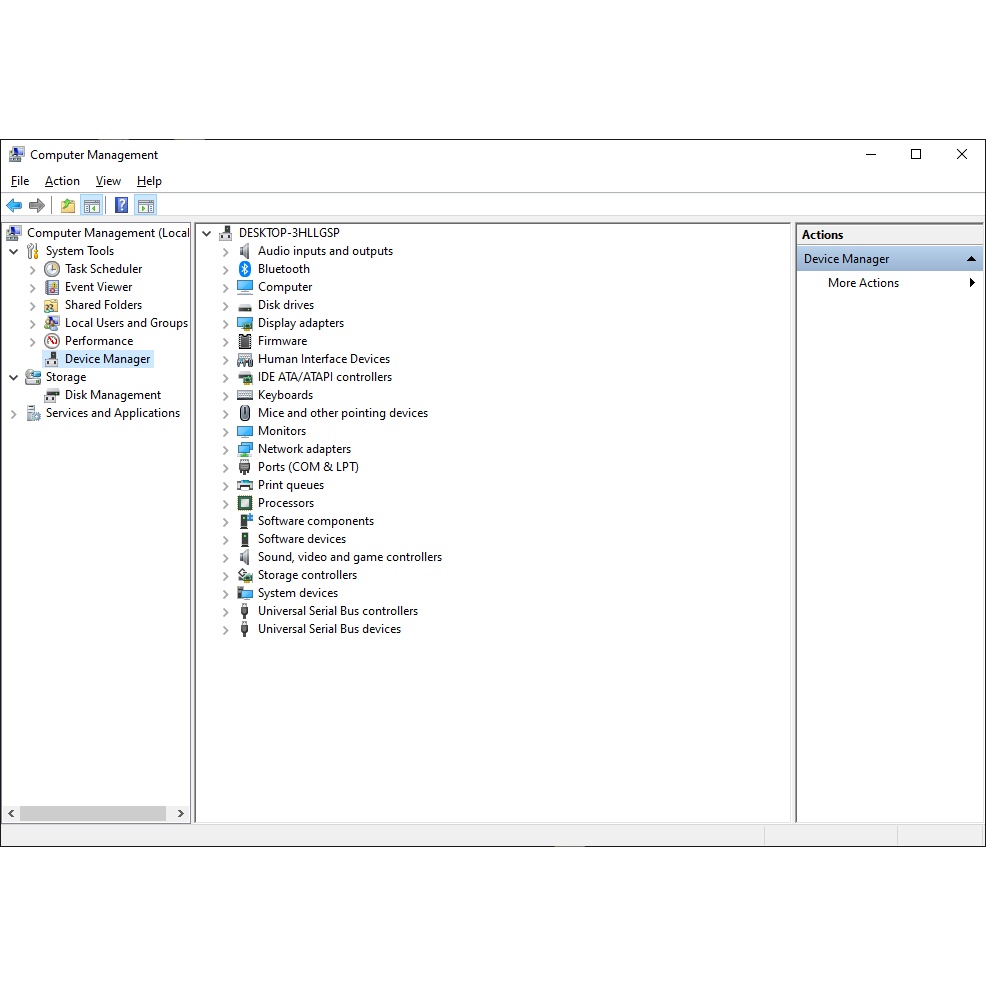
Task: Expand Services and Applications node
Action: (x=14, y=414)
